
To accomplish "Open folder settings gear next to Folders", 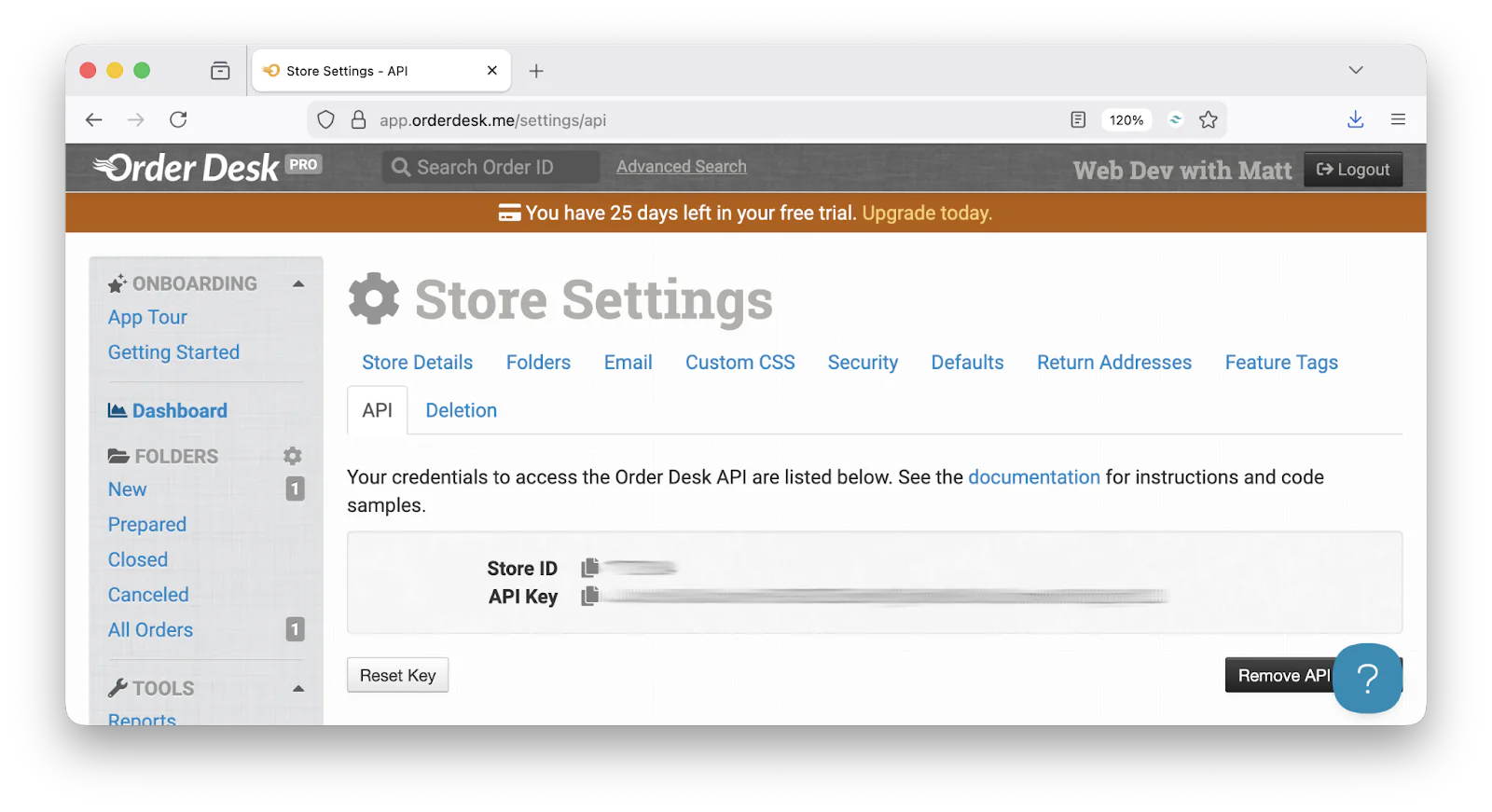I will click(x=293, y=456).
